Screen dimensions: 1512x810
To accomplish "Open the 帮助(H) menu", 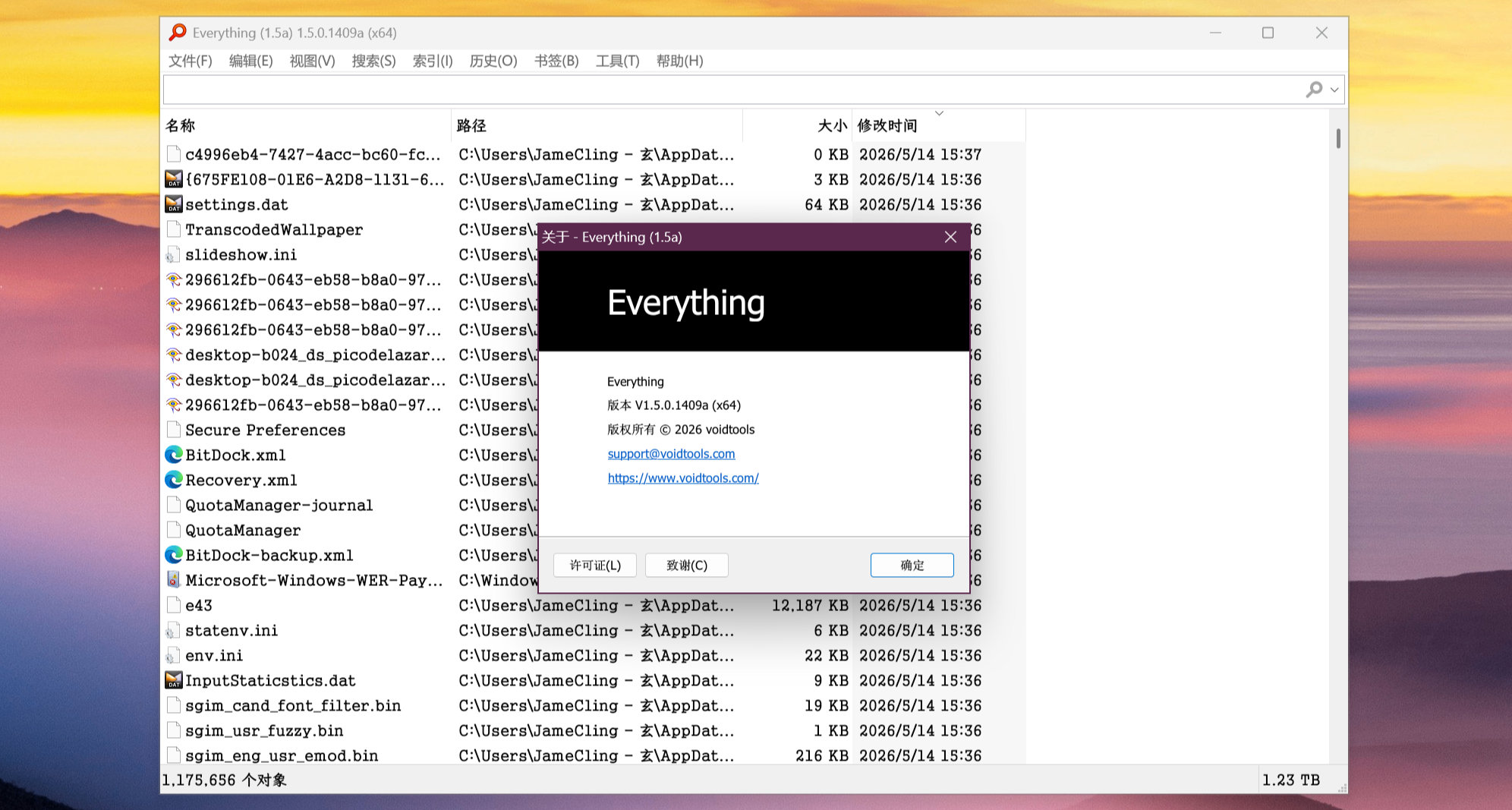I will click(679, 61).
